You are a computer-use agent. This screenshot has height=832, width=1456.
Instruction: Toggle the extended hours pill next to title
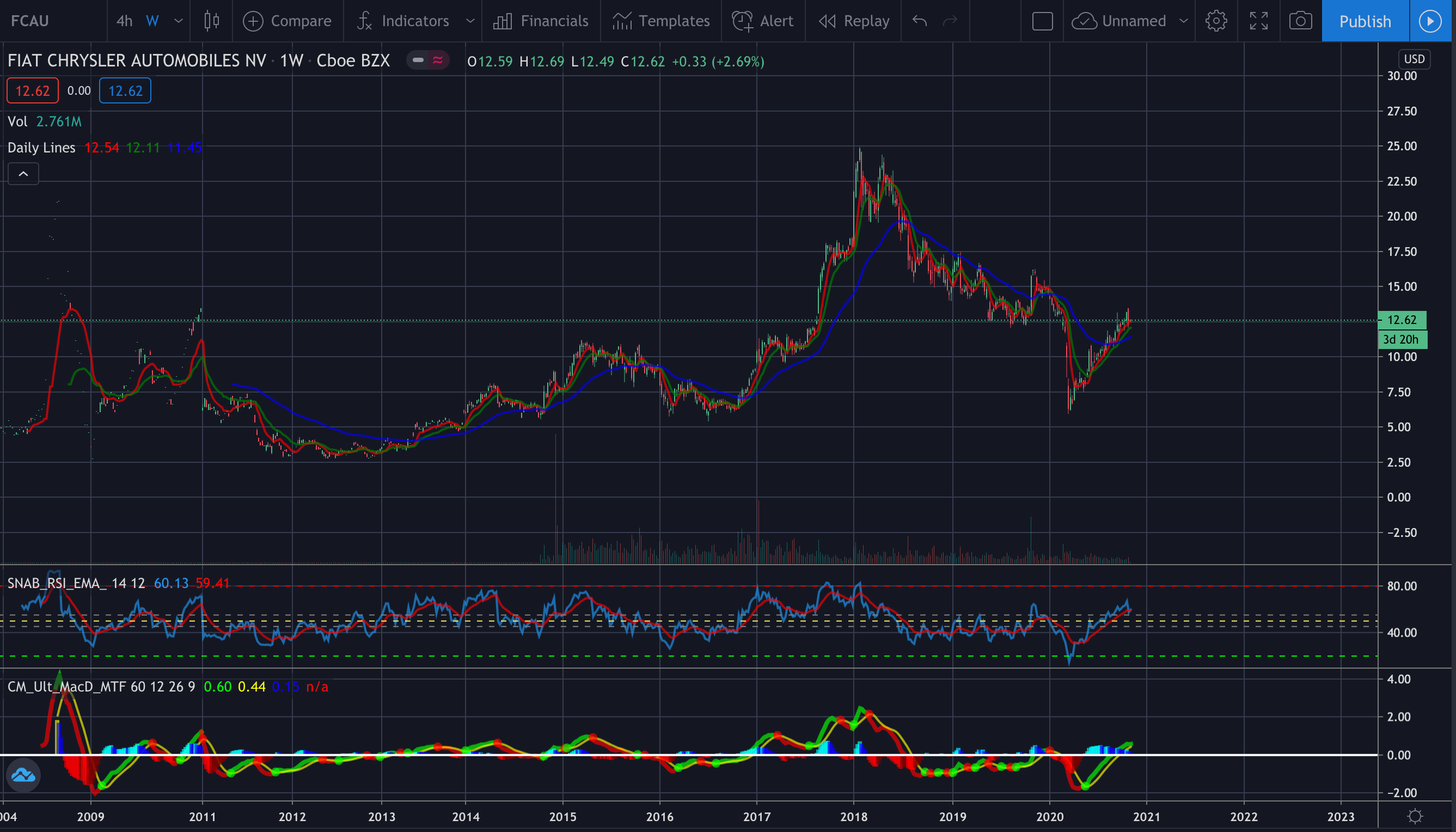[x=428, y=60]
